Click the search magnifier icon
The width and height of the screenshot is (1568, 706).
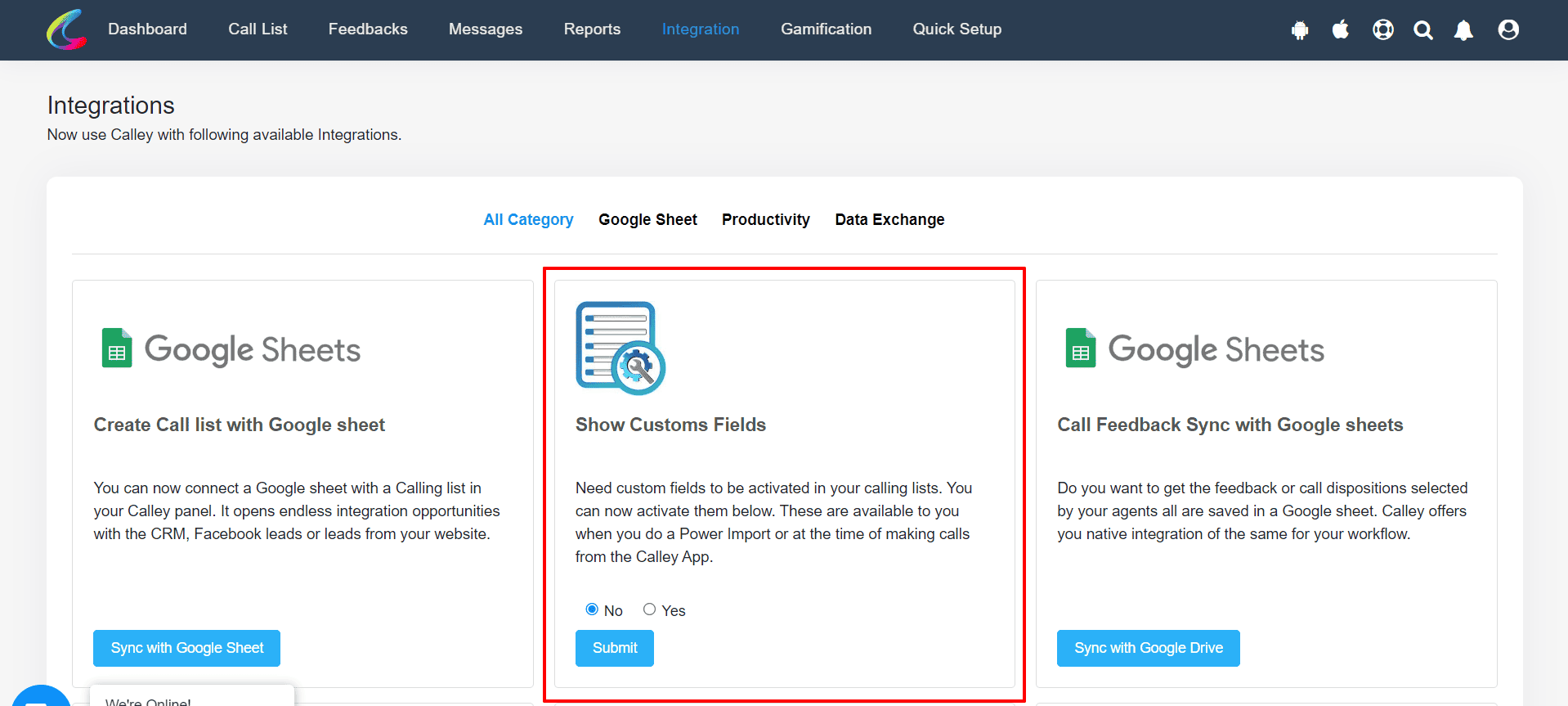tap(1423, 30)
